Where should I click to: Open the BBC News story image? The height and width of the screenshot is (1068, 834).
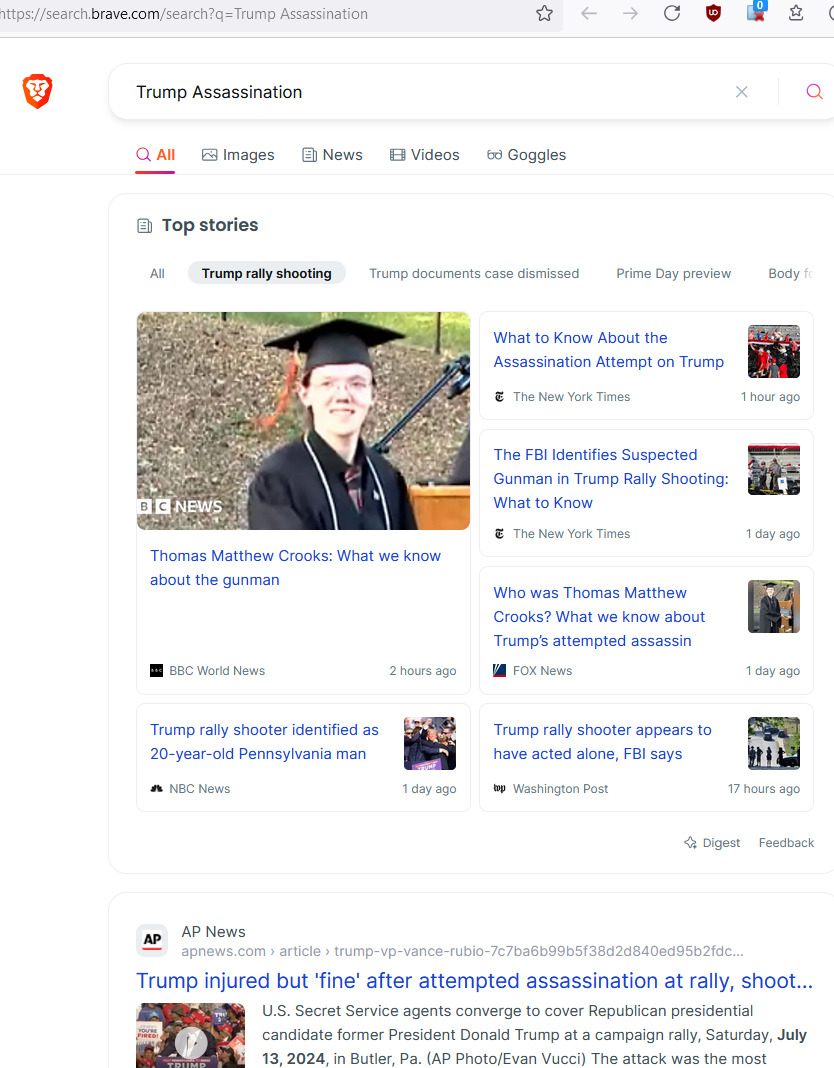[303, 421]
